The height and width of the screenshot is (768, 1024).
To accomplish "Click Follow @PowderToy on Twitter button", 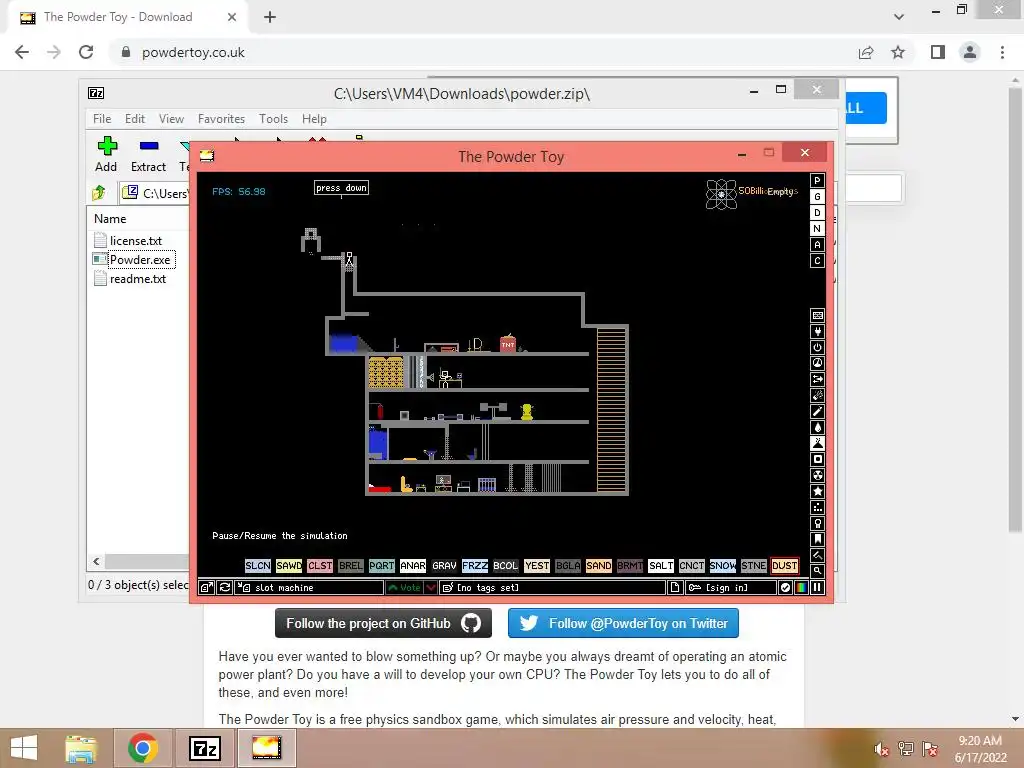I will click(623, 623).
